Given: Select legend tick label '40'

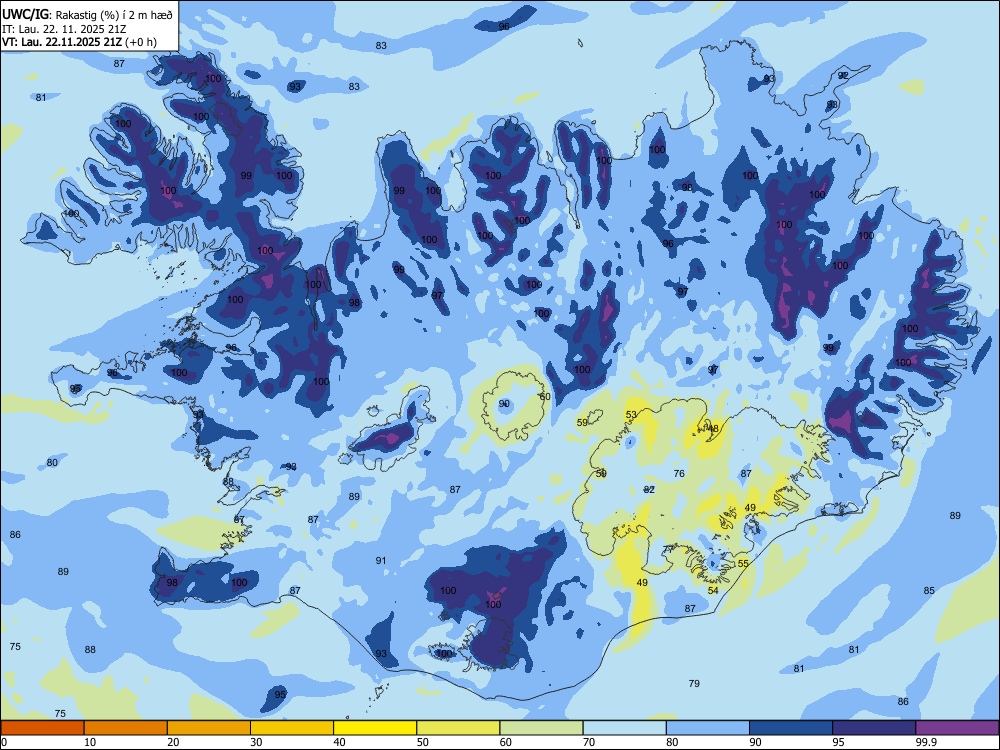Looking at the screenshot, I should 339,742.
